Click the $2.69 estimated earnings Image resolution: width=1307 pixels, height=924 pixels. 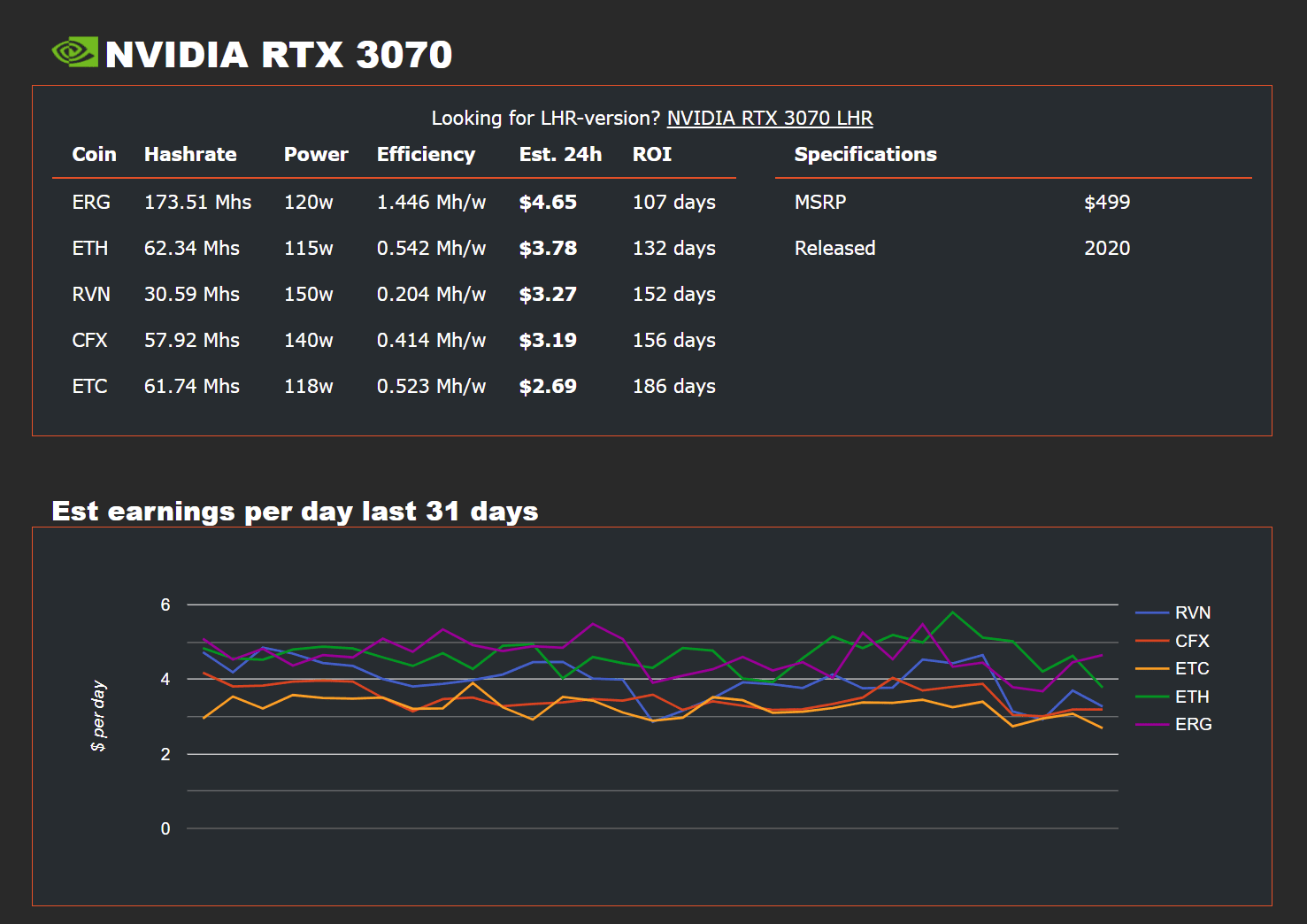pos(548,386)
